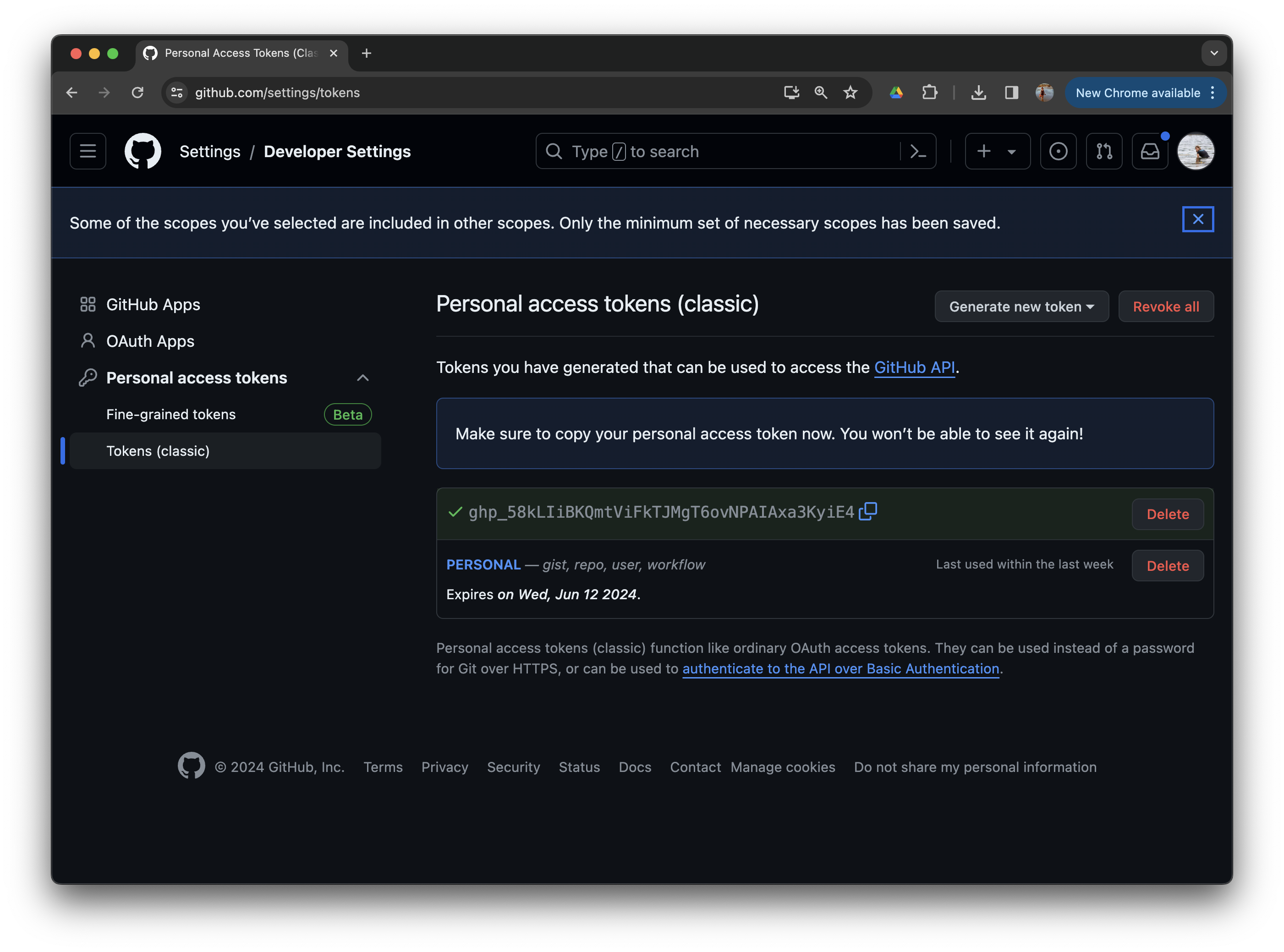Toggle the Chrome side panel
This screenshot has width=1284, height=952.
pyautogui.click(x=1011, y=93)
